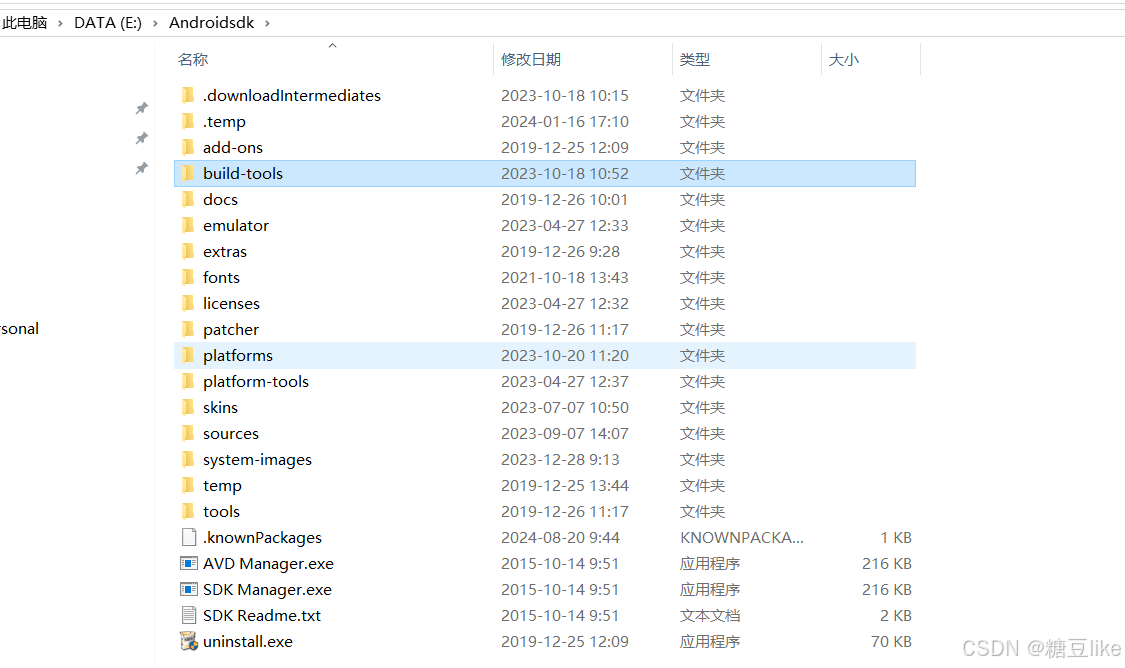The height and width of the screenshot is (668, 1125).
Task: Select the skins folder name
Action: click(220, 408)
